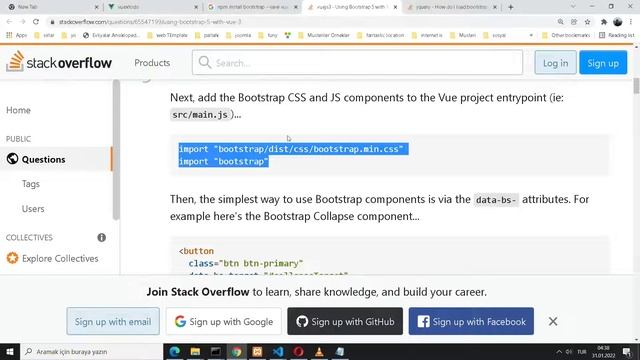Open the Apps bookmarks shortcut
This screenshot has height=360, width=640.
[16, 35]
